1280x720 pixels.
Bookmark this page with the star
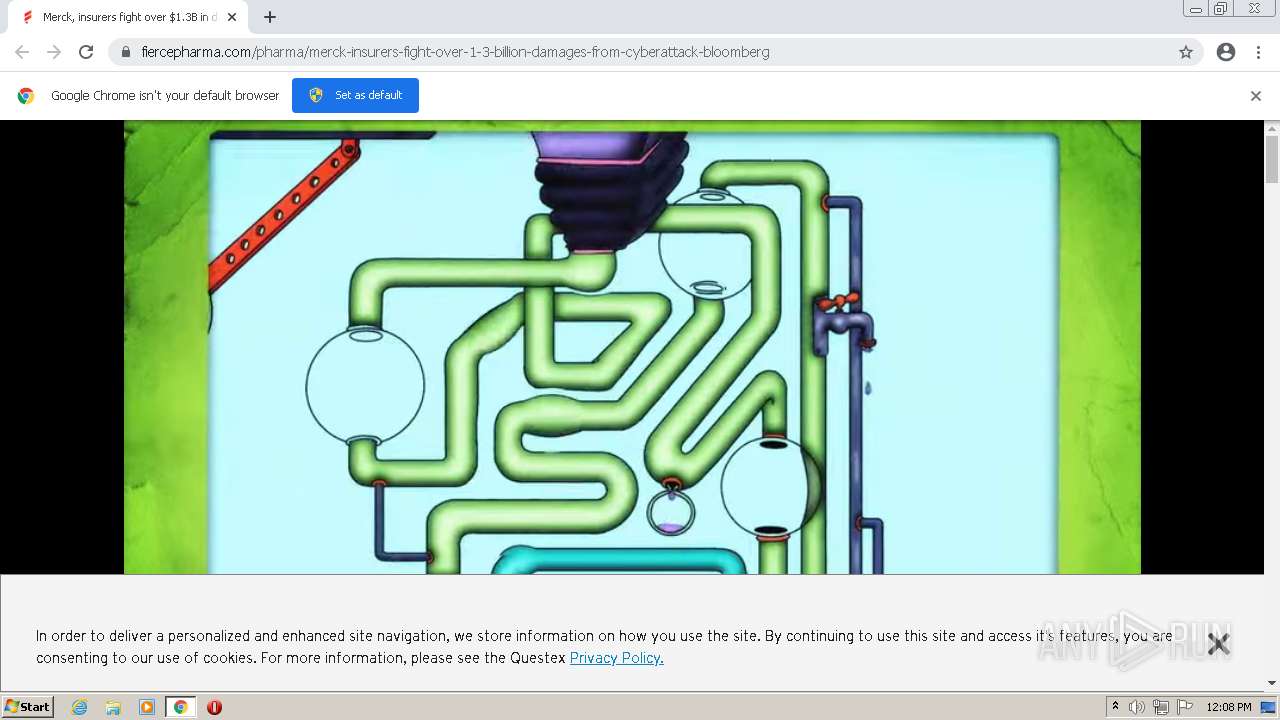click(x=1186, y=52)
